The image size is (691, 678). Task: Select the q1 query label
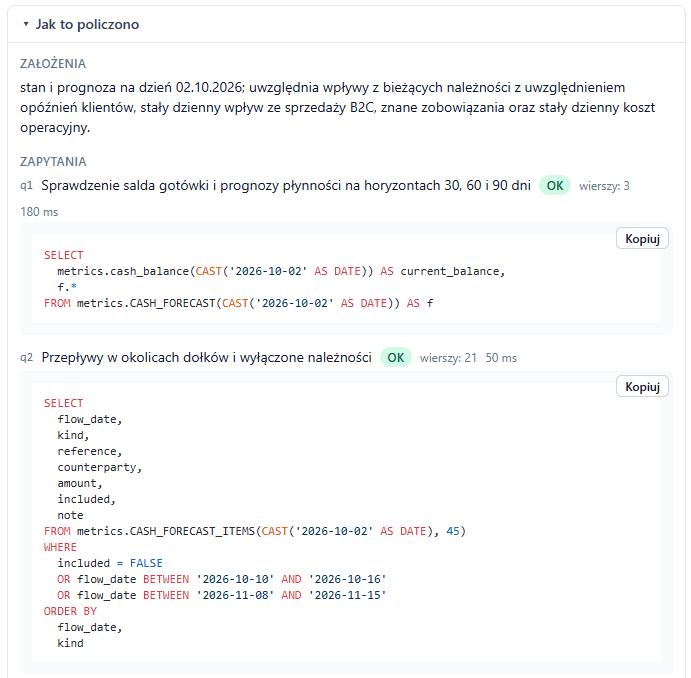[26, 185]
